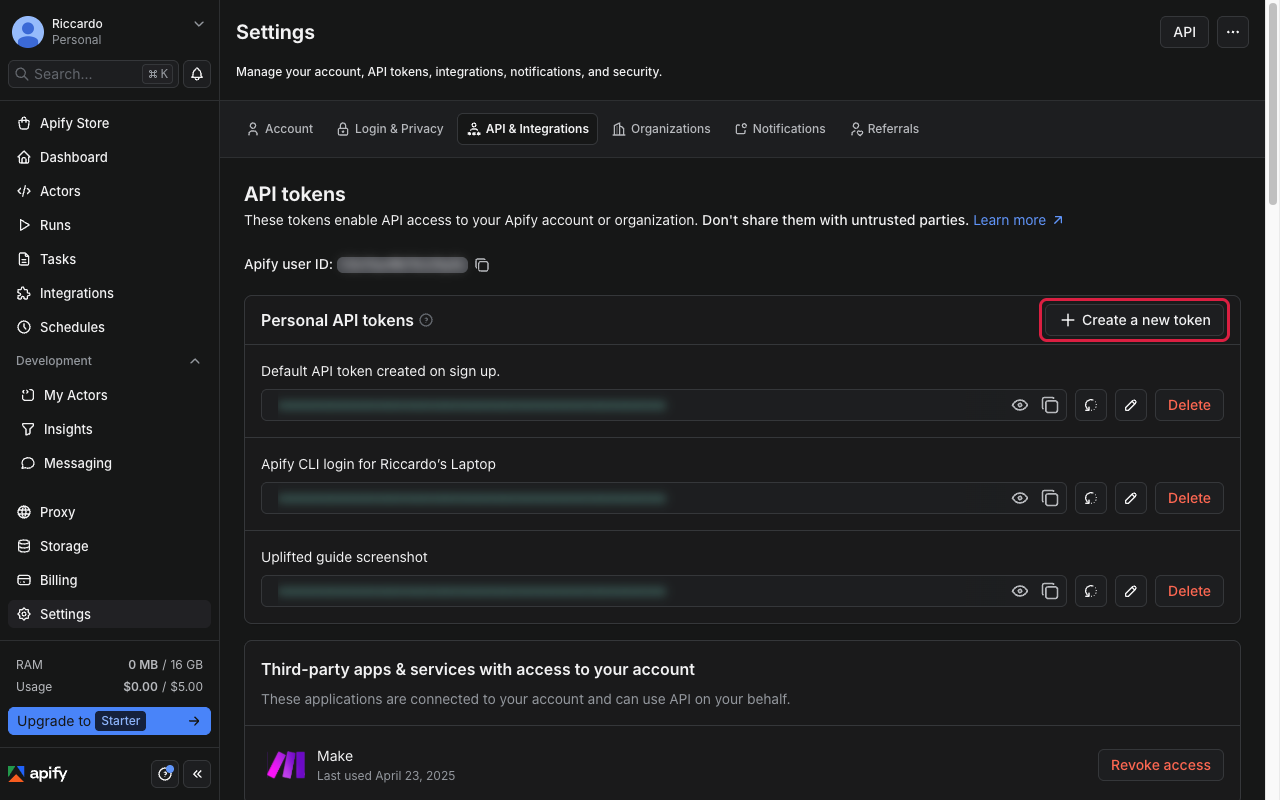Copy the Uplifted guide screenshot token
This screenshot has height=800, width=1280.
pos(1050,591)
